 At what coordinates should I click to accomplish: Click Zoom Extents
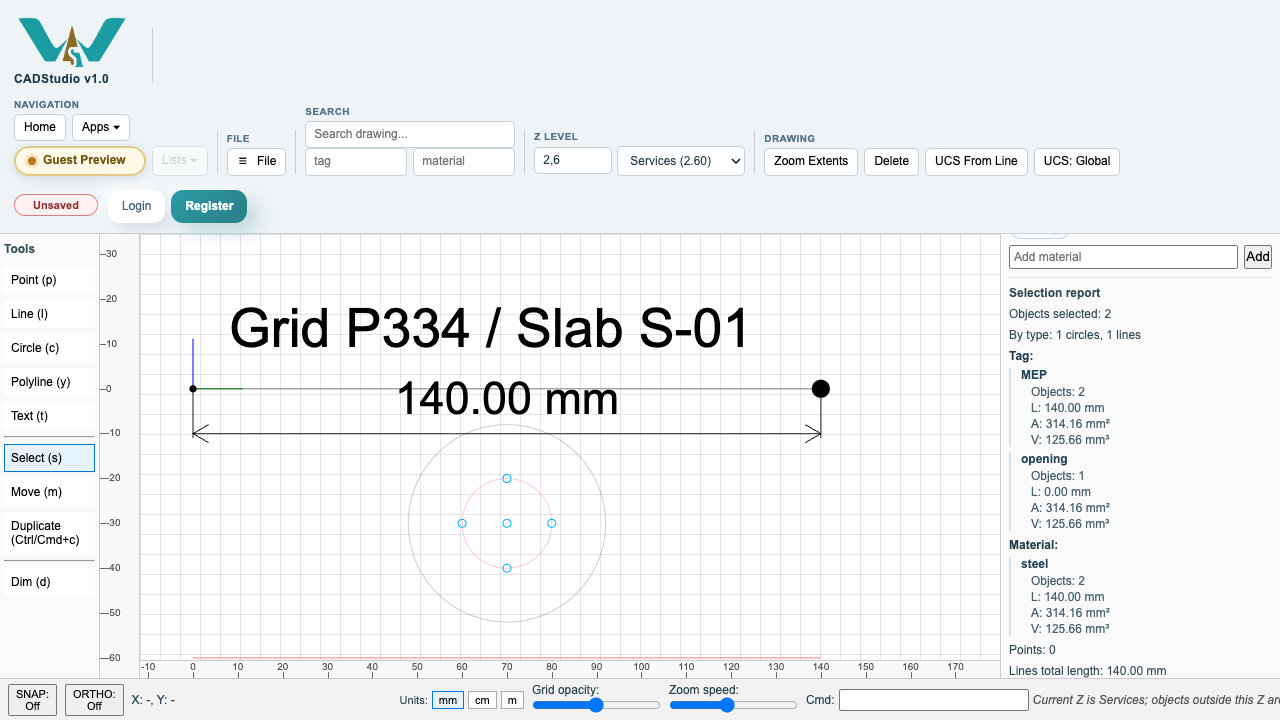[811, 161]
